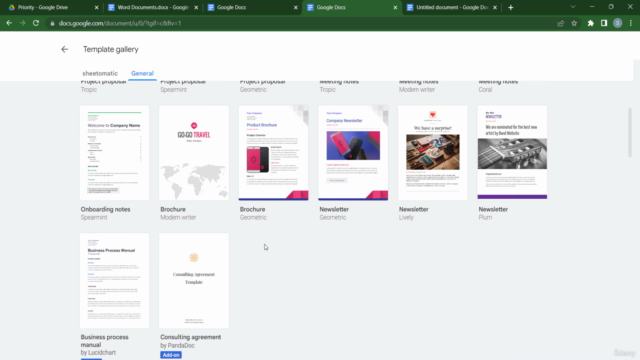Open the Brochure Modern writer template
Image resolution: width=640 pixels, height=360 pixels.
click(194, 153)
